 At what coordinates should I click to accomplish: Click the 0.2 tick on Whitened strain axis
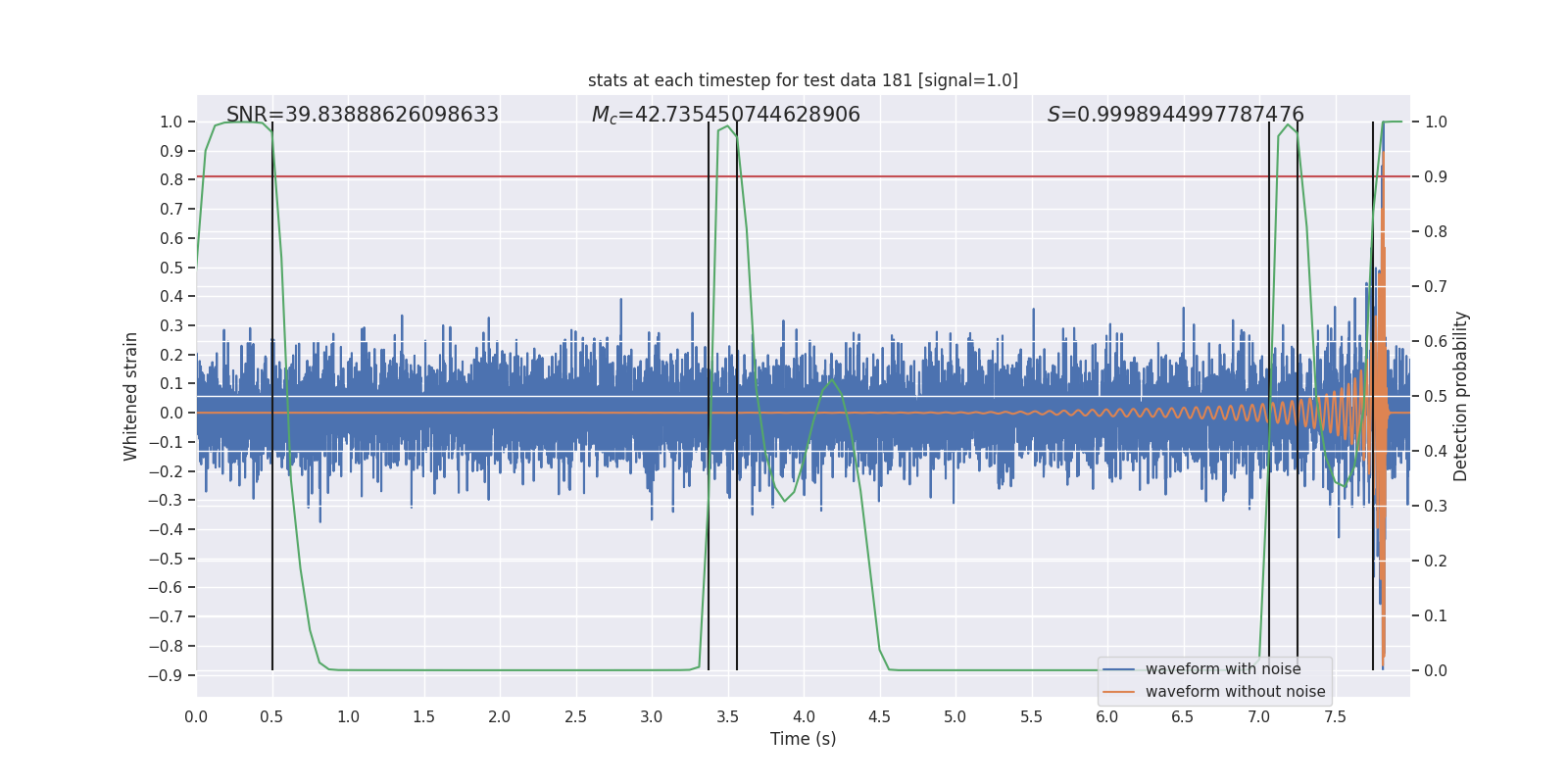(171, 355)
